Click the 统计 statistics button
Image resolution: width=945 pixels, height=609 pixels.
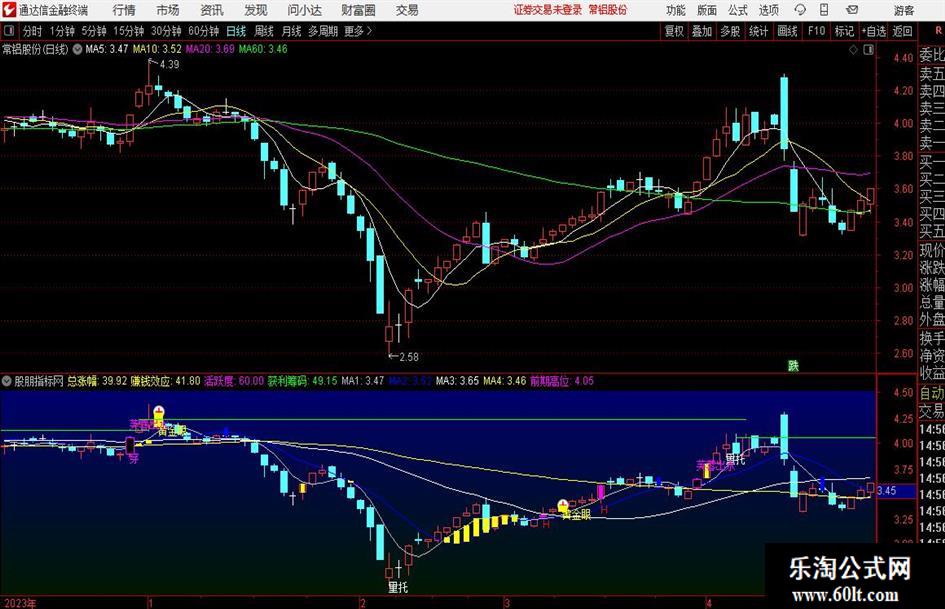tap(758, 31)
